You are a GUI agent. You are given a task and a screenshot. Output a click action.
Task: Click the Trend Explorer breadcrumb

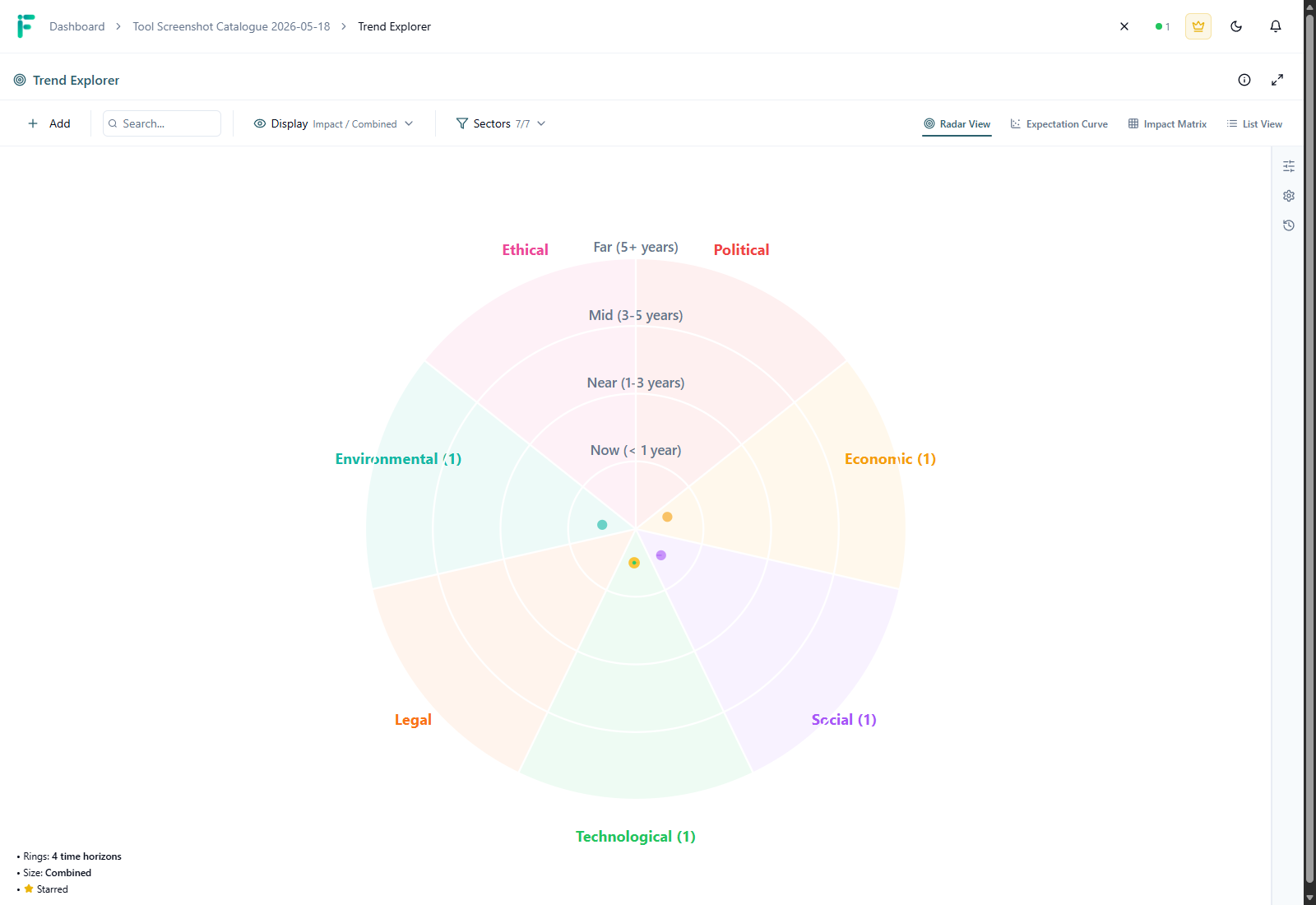[x=394, y=26]
